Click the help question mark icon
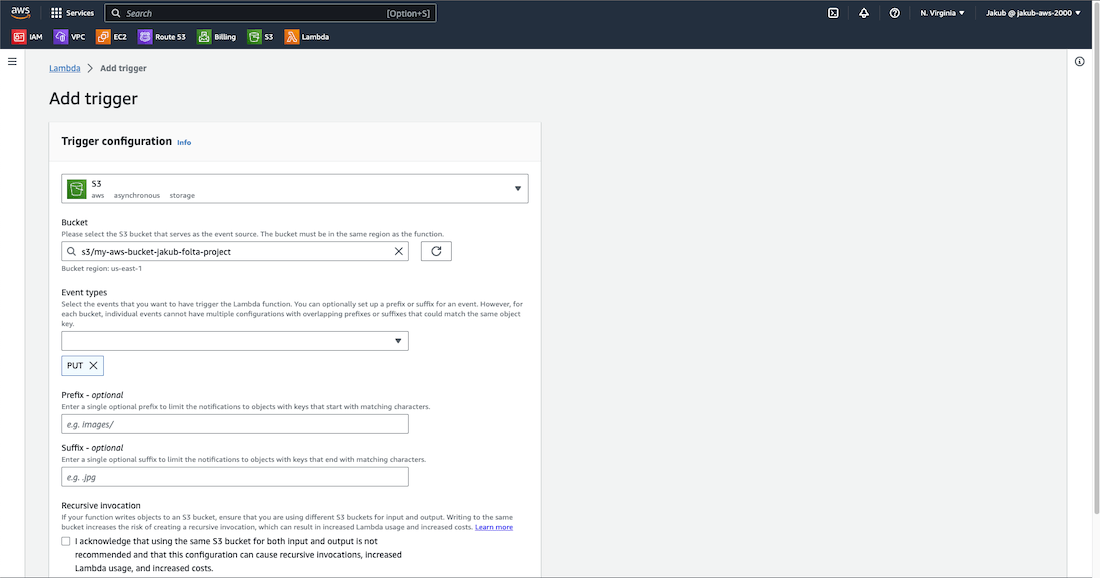The width and height of the screenshot is (1100, 578). 895,13
